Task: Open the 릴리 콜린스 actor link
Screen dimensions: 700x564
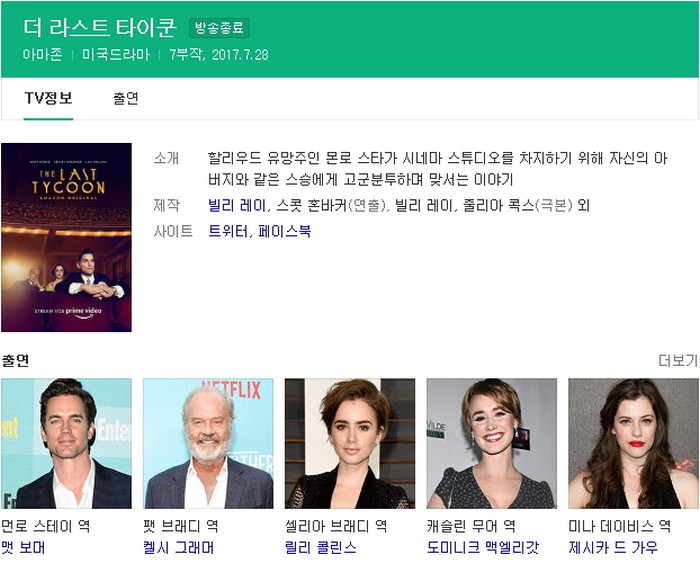Action: [321, 547]
